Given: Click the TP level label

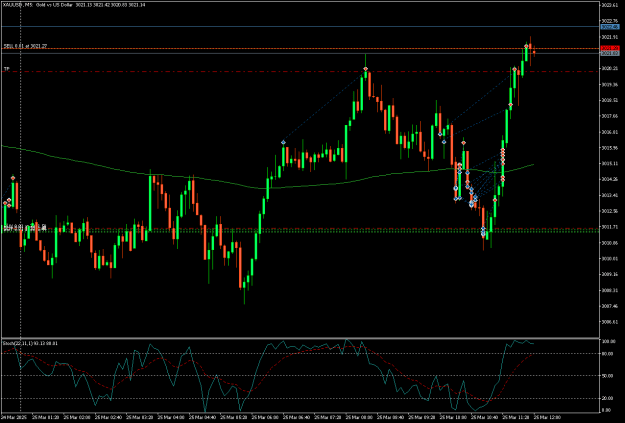Looking at the screenshot, I should point(6,69).
